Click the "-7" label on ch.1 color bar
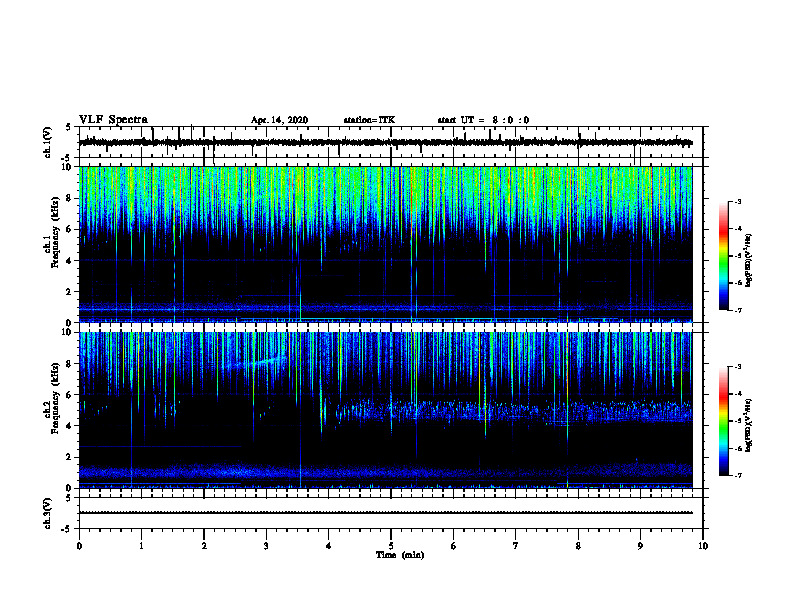Image resolution: width=792 pixels, height=612 pixels. coord(738,310)
